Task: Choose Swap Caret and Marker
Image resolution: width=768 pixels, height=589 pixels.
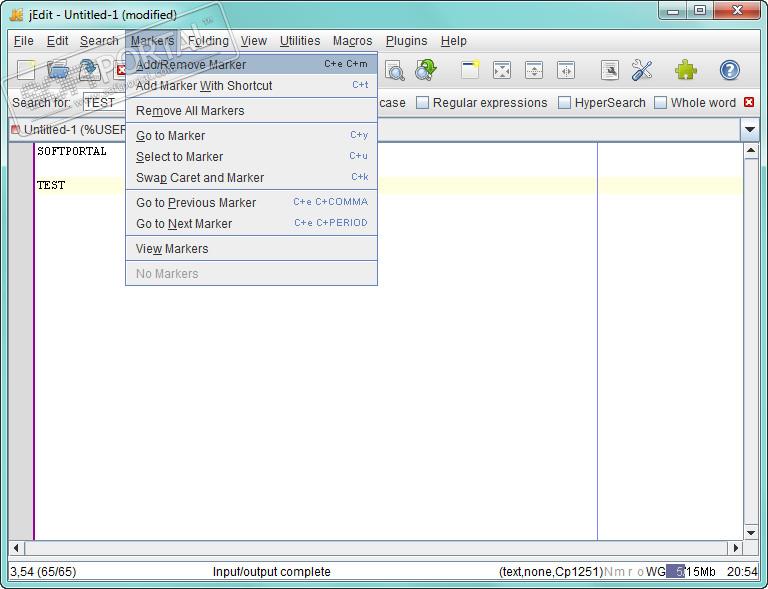Action: click(x=251, y=177)
